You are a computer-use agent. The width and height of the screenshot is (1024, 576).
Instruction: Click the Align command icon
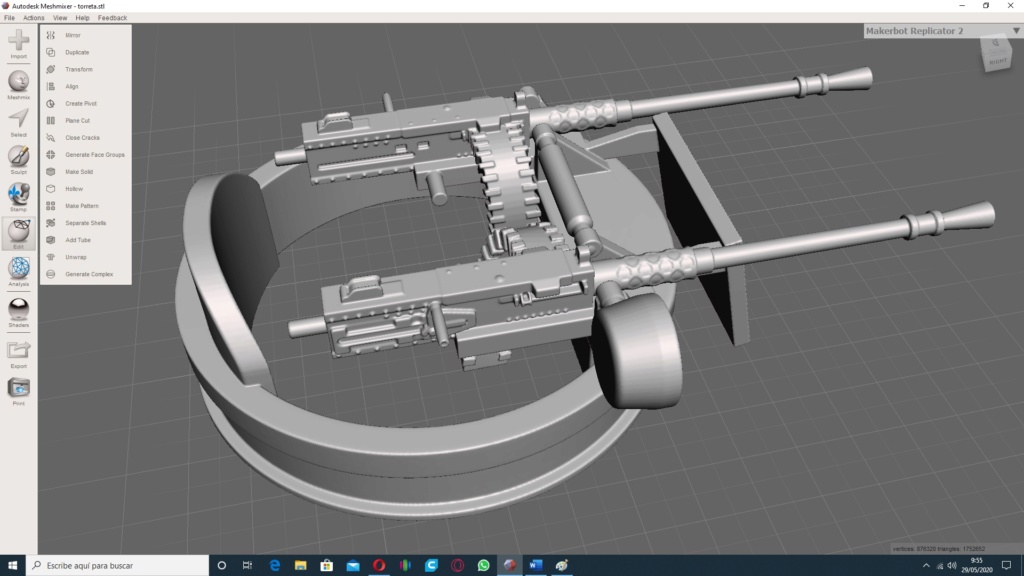(x=51, y=86)
